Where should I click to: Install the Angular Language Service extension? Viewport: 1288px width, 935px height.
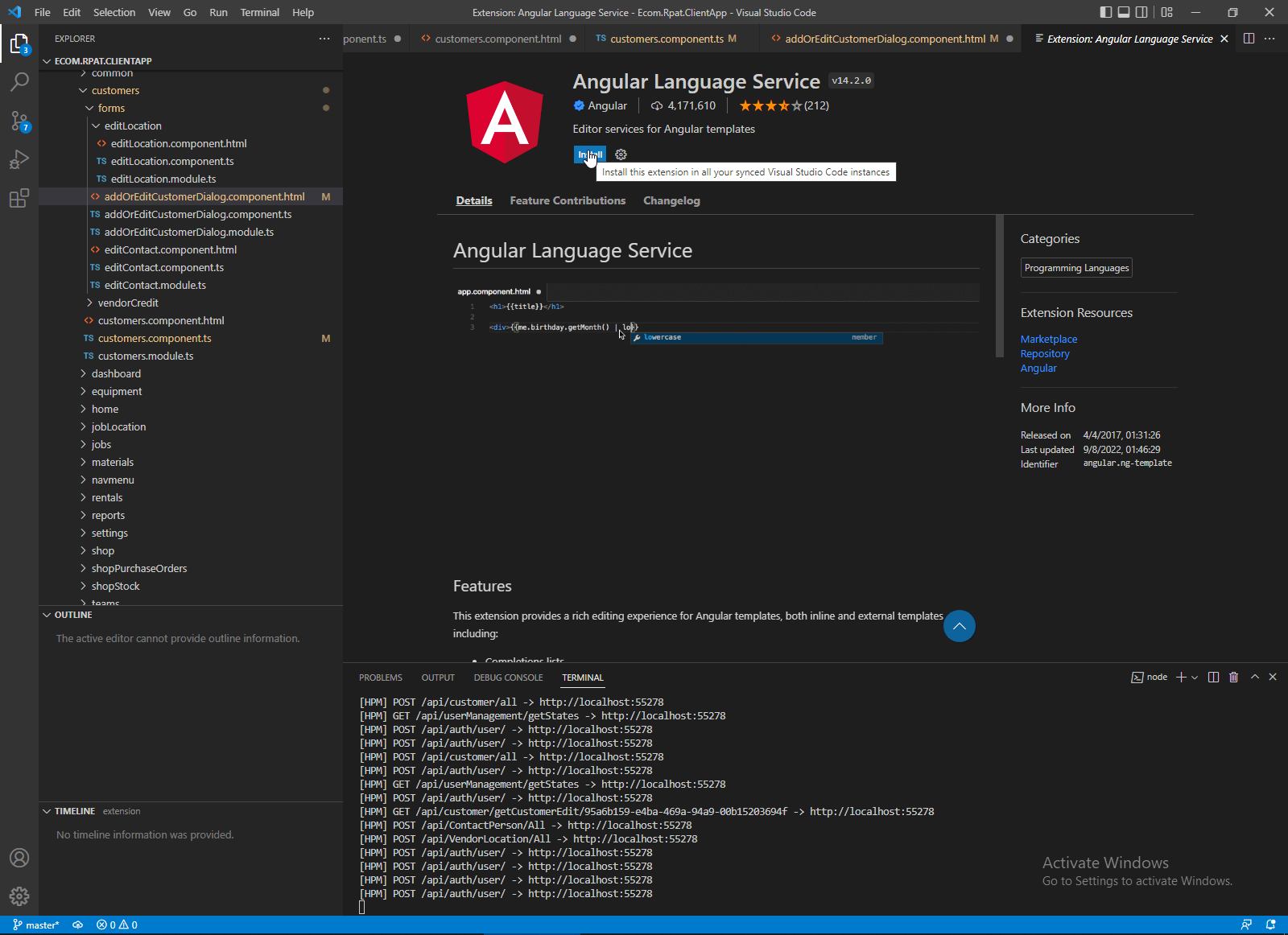point(589,154)
